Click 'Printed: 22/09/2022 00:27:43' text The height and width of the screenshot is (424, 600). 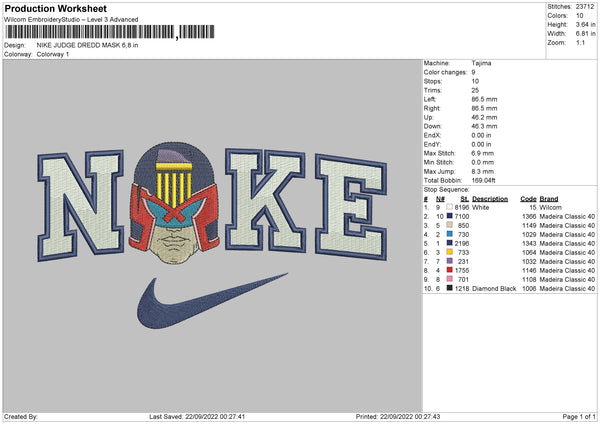tap(398, 417)
